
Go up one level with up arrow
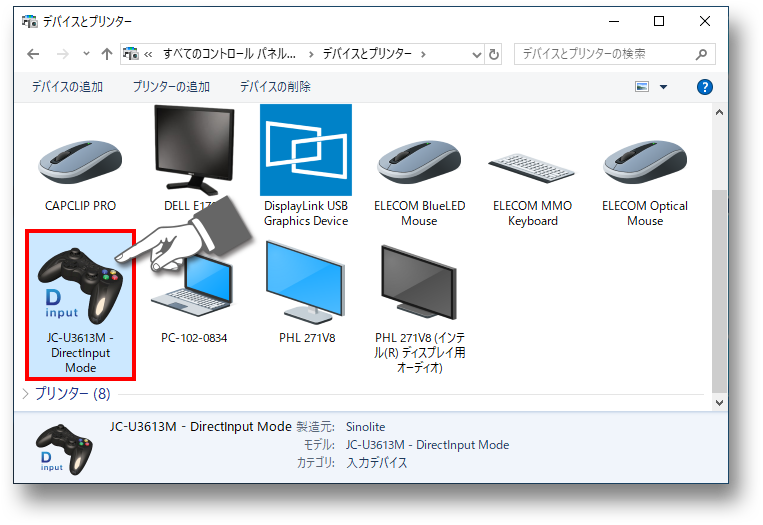pyautogui.click(x=107, y=54)
